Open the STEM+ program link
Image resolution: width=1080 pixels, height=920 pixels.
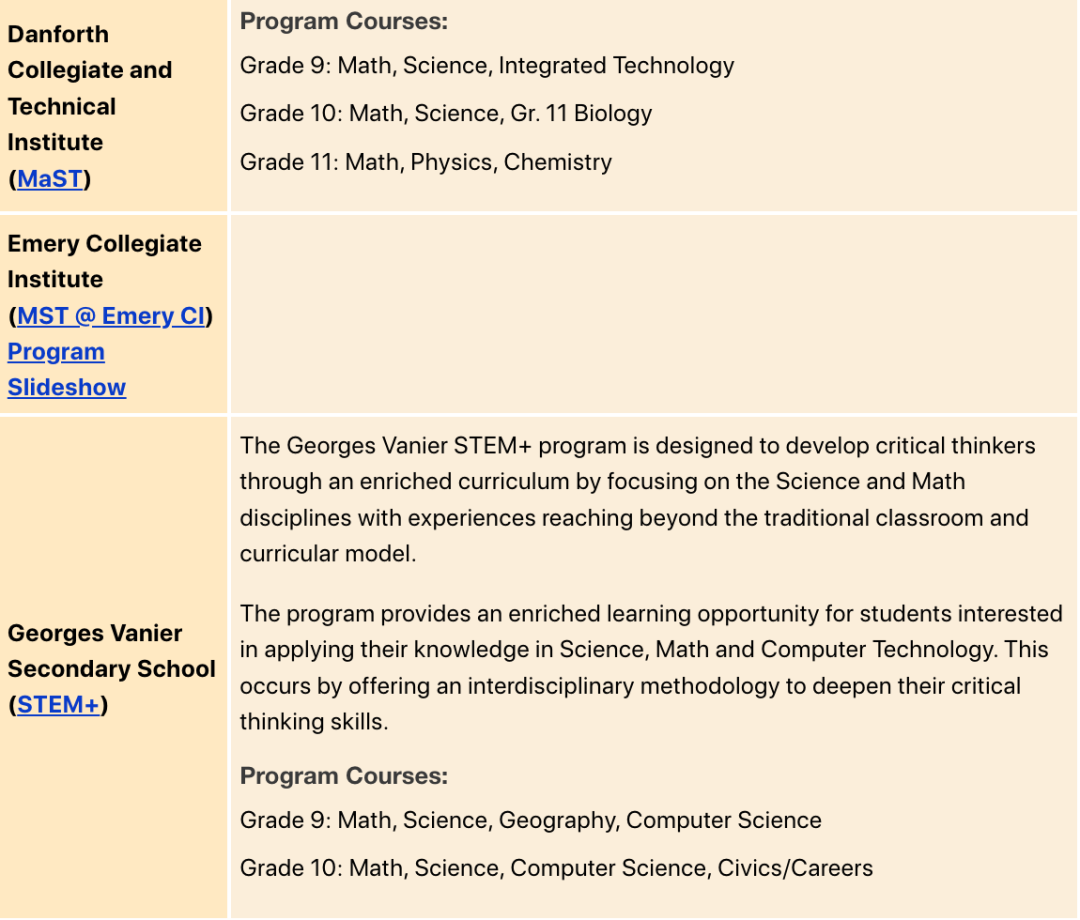[x=59, y=705]
